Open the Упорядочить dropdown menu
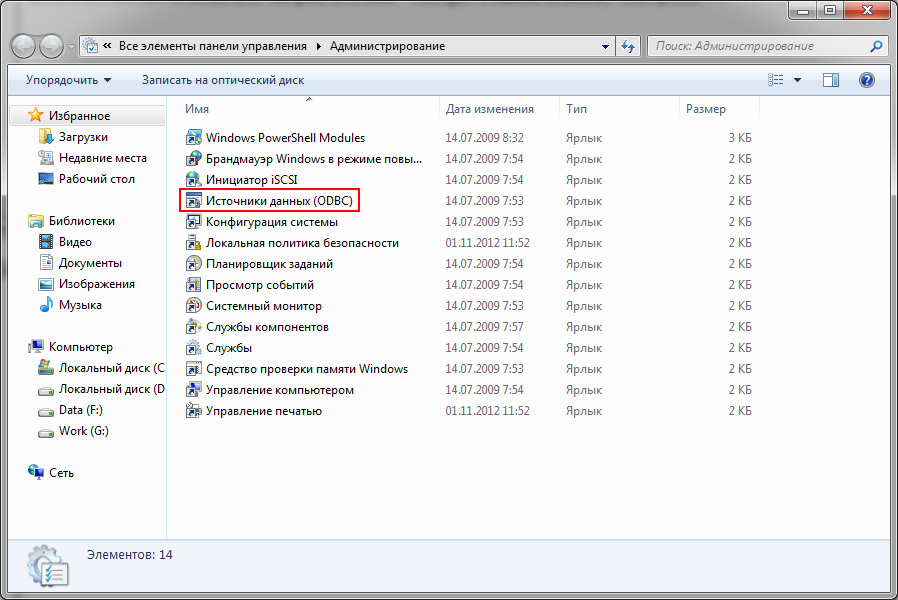The image size is (898, 600). pyautogui.click(x=68, y=80)
